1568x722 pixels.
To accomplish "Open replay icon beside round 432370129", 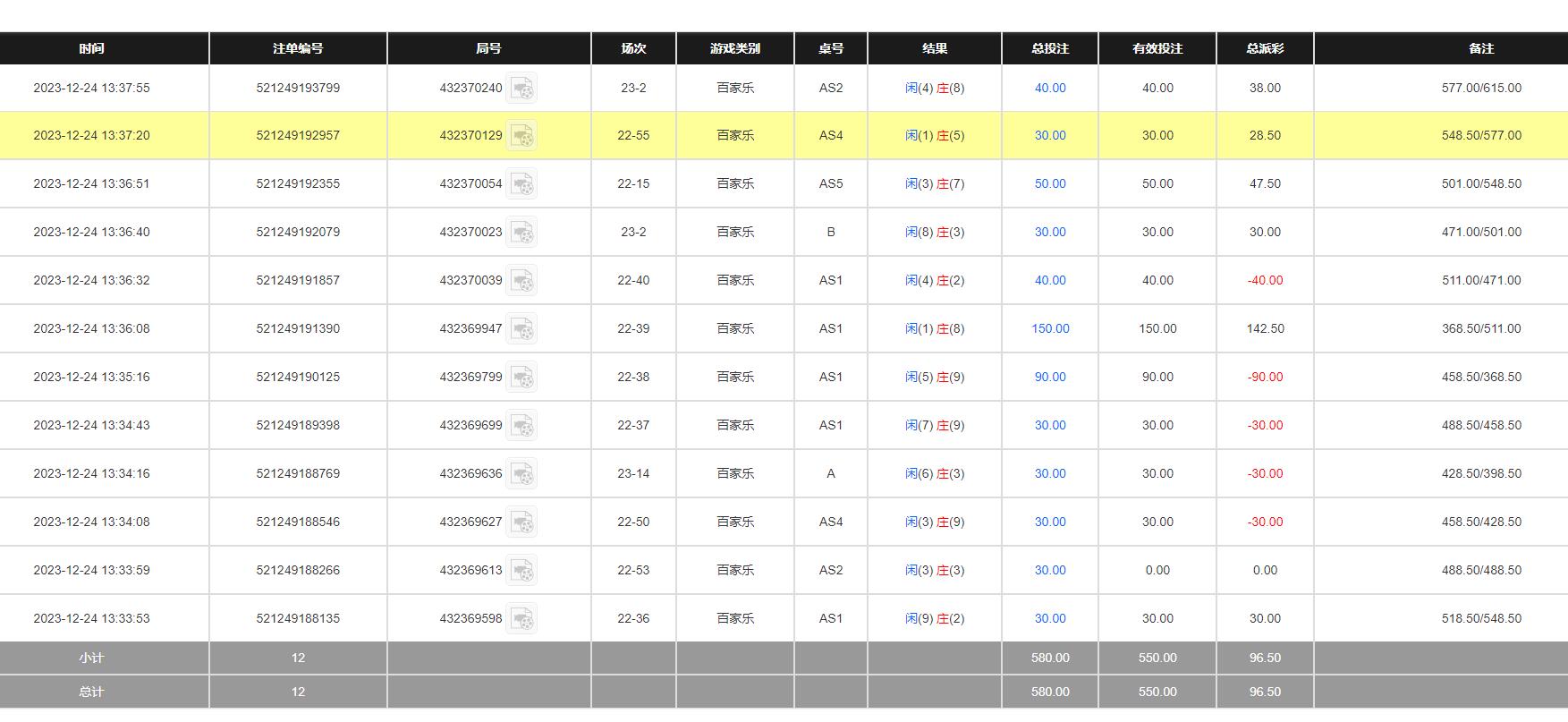I will click(521, 136).
